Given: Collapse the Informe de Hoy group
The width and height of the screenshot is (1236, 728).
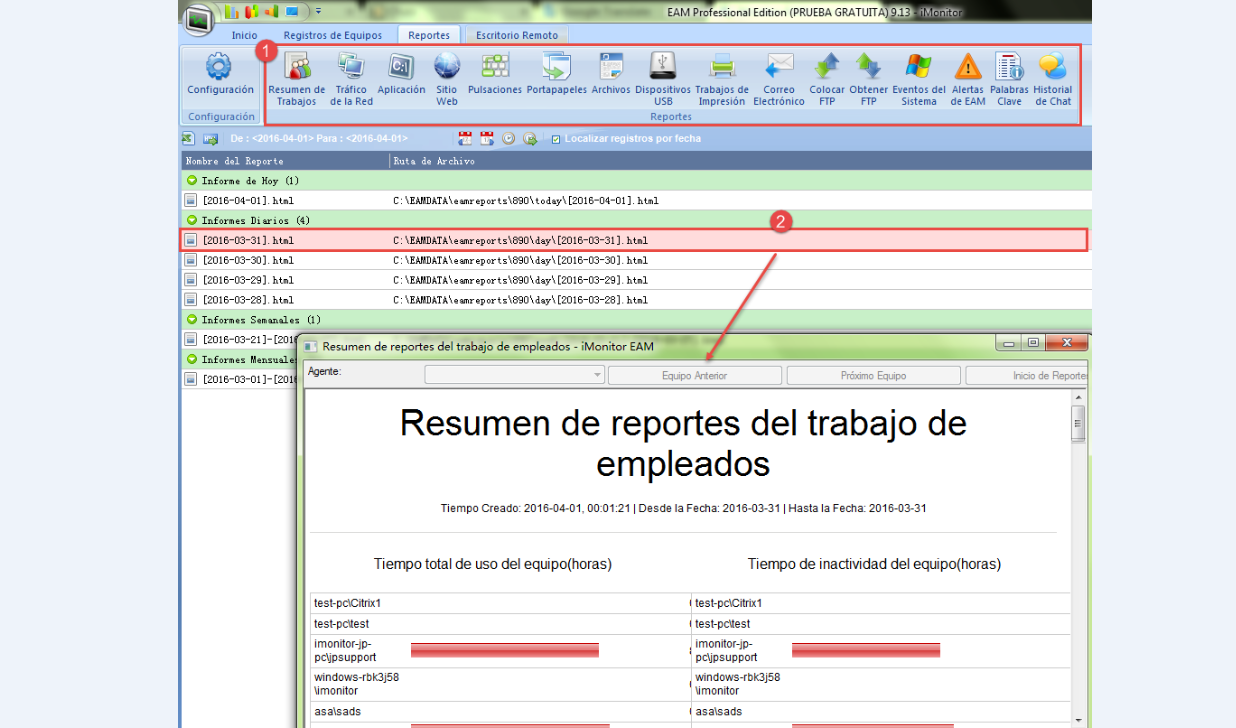Looking at the screenshot, I should pyautogui.click(x=191, y=181).
